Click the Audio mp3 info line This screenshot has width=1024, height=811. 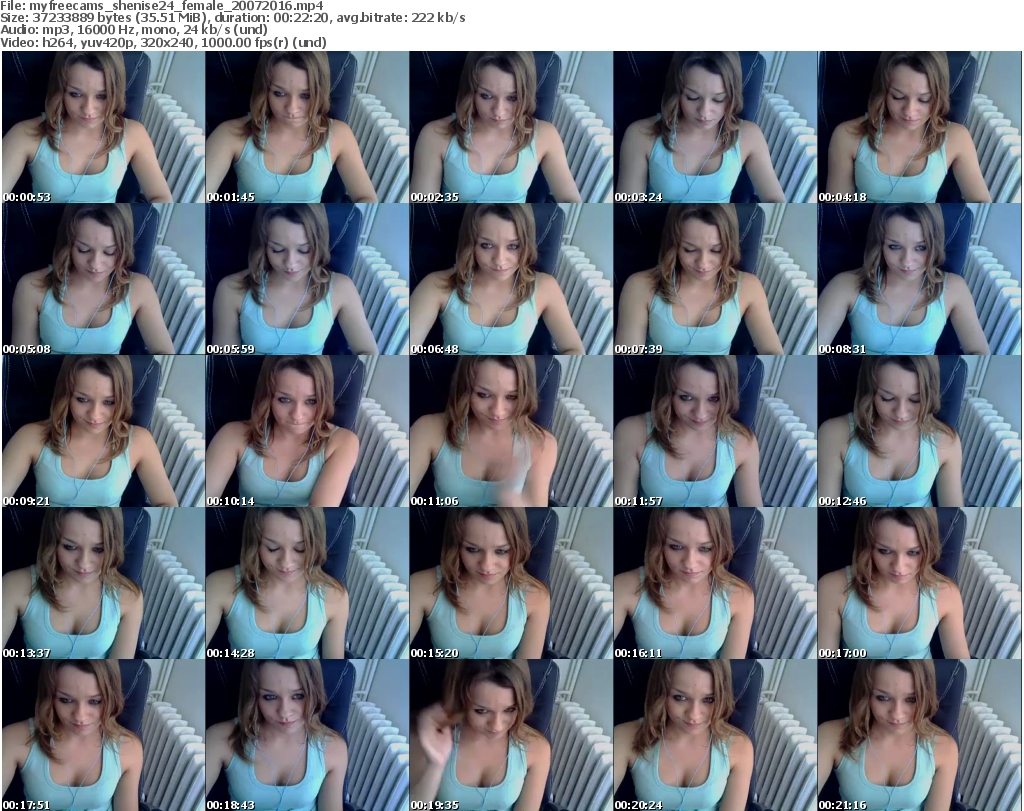pos(134,30)
